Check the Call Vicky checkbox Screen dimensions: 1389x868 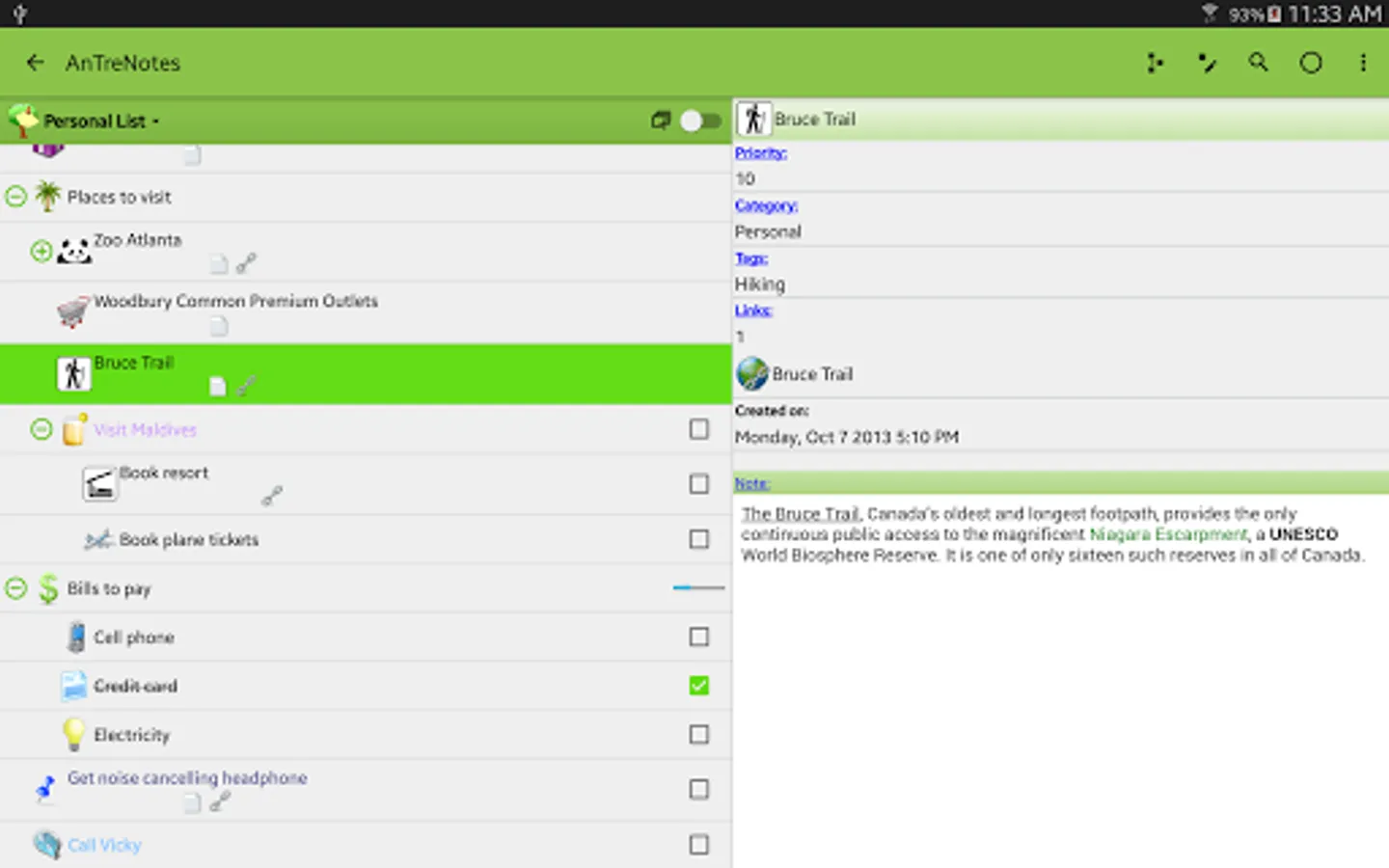[x=699, y=845]
